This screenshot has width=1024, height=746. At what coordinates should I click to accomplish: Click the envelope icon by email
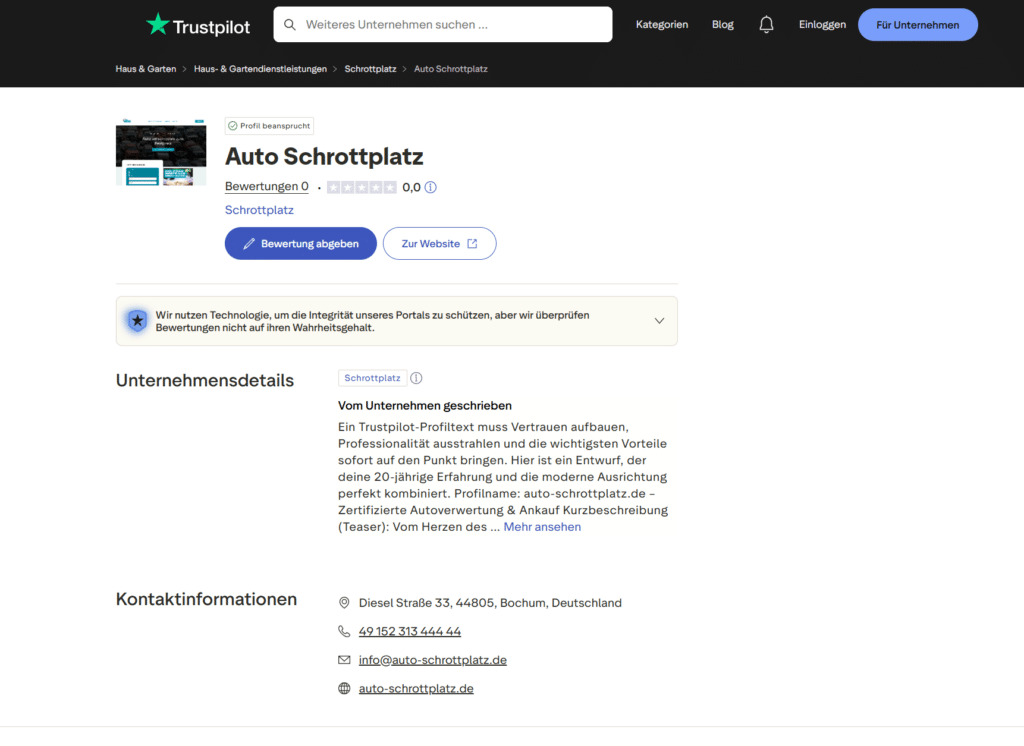345,660
